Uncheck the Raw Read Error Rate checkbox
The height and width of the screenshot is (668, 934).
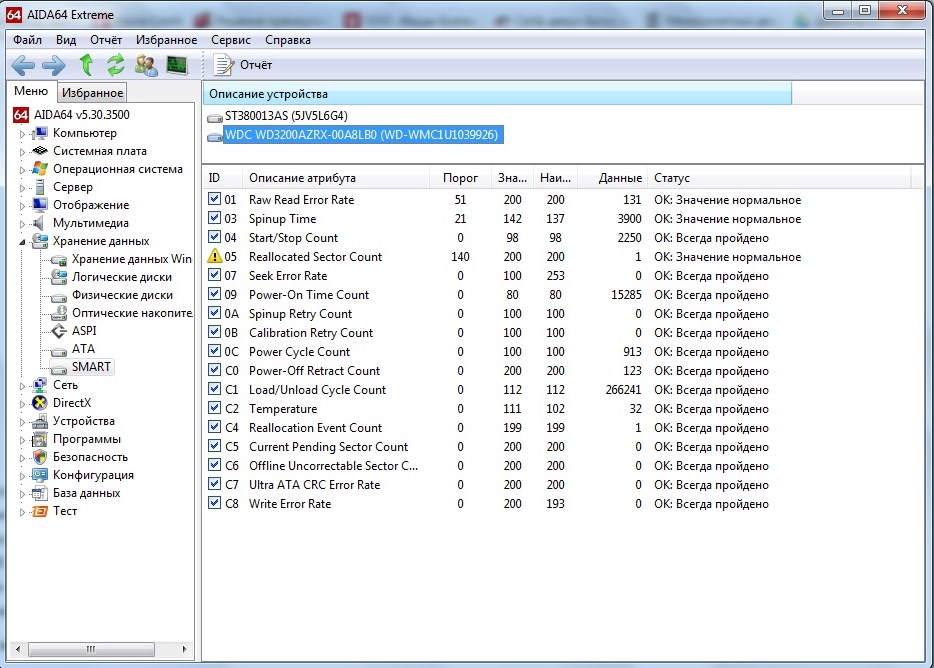pyautogui.click(x=214, y=199)
